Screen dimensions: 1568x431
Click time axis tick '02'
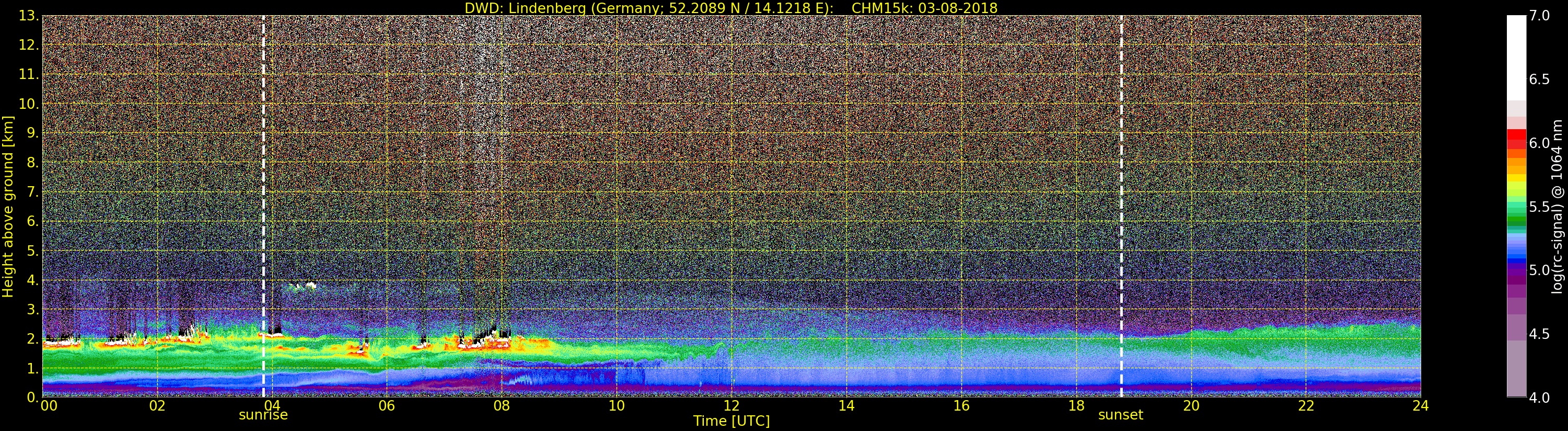[x=157, y=405]
